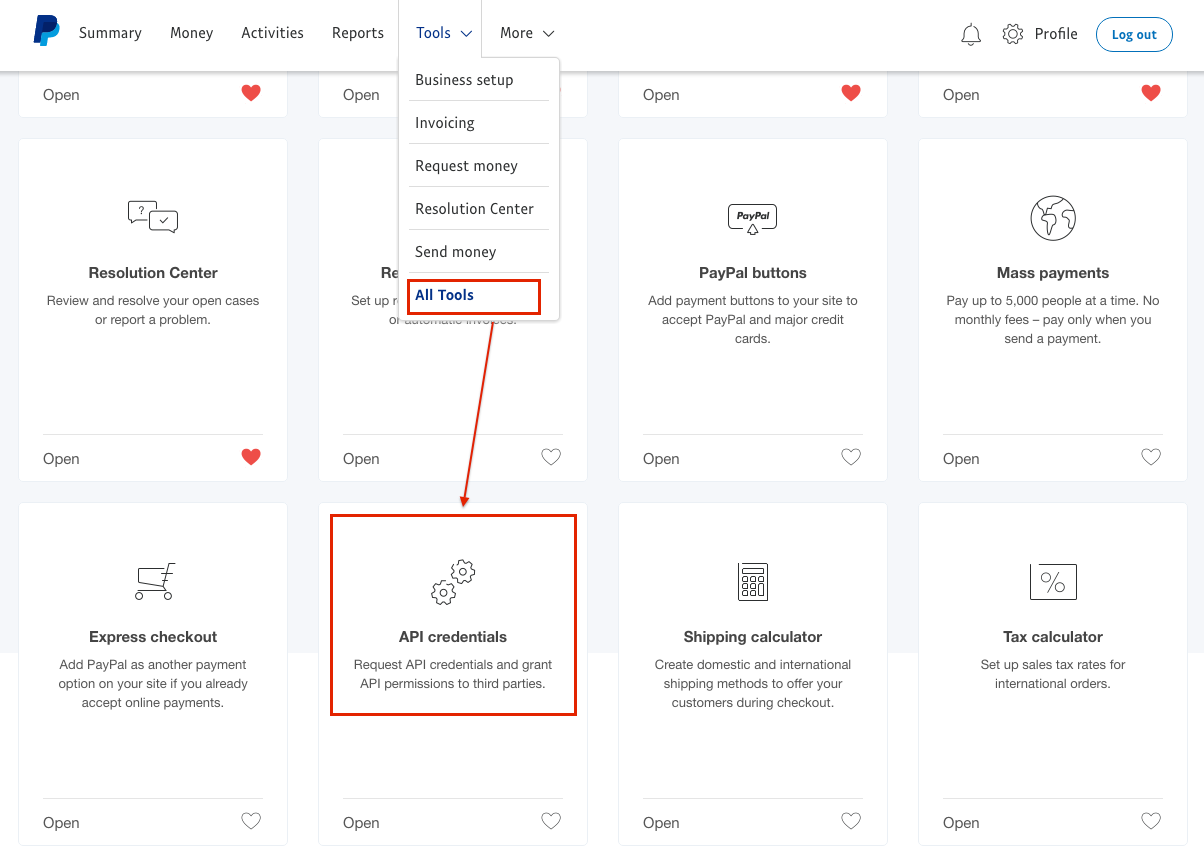This screenshot has height=861, width=1204.
Task: Click 'Pay up to 5,000 people' description
Action: click(x=1053, y=320)
